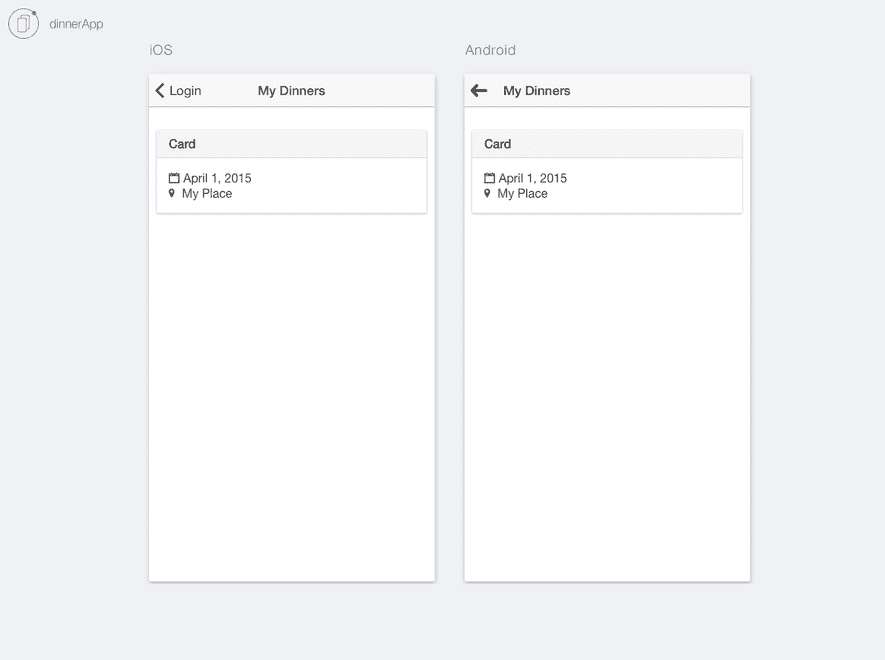
Task: Click the calendar icon in the Android card
Action: pos(489,177)
